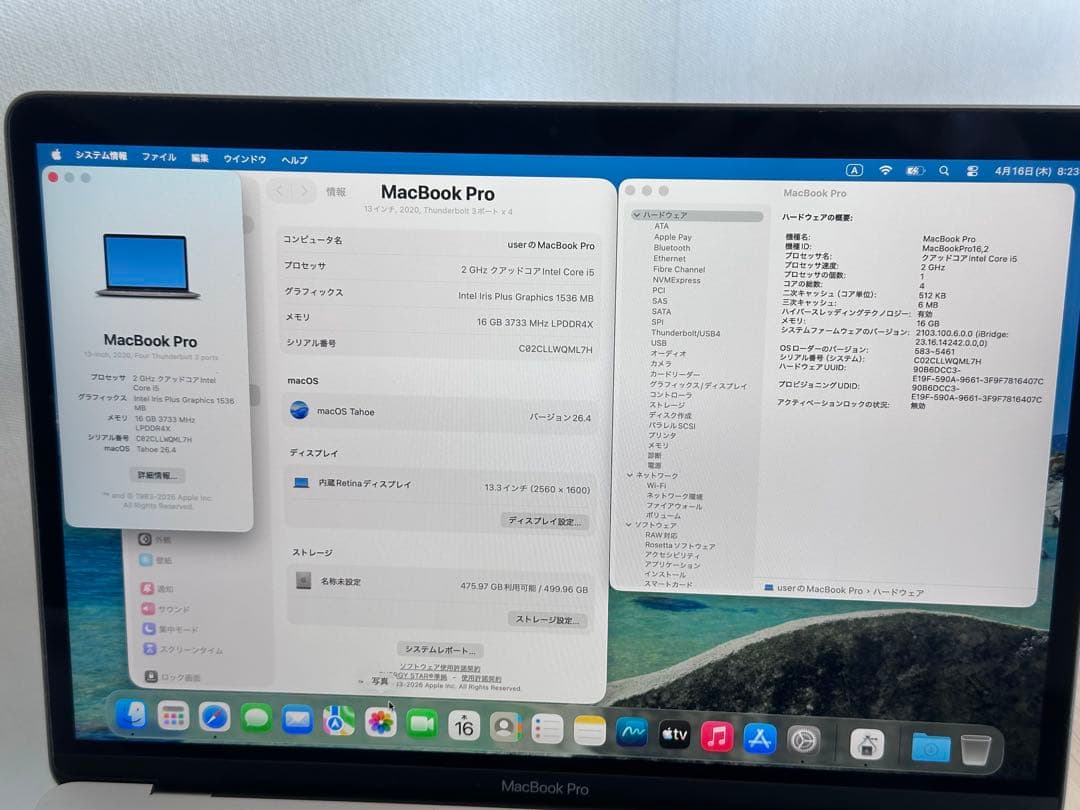
Task: Open the ファイル menu
Action: [x=159, y=157]
